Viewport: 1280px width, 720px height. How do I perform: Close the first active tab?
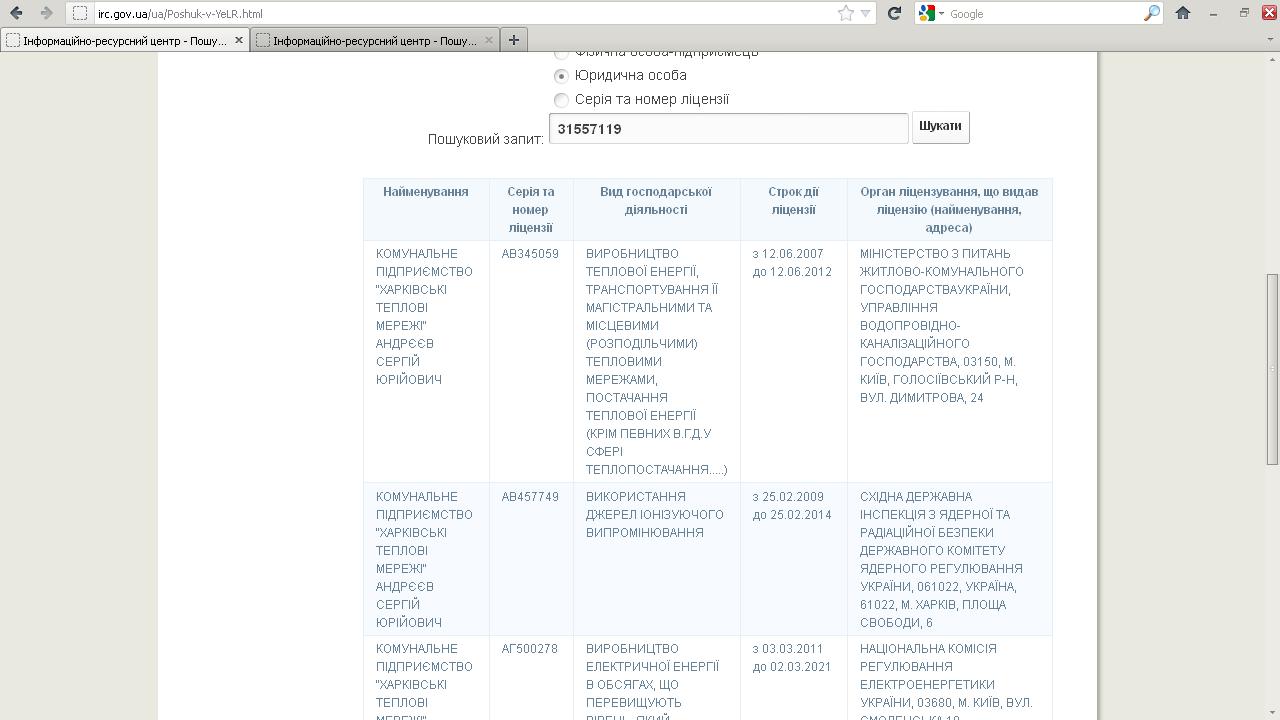[x=239, y=40]
